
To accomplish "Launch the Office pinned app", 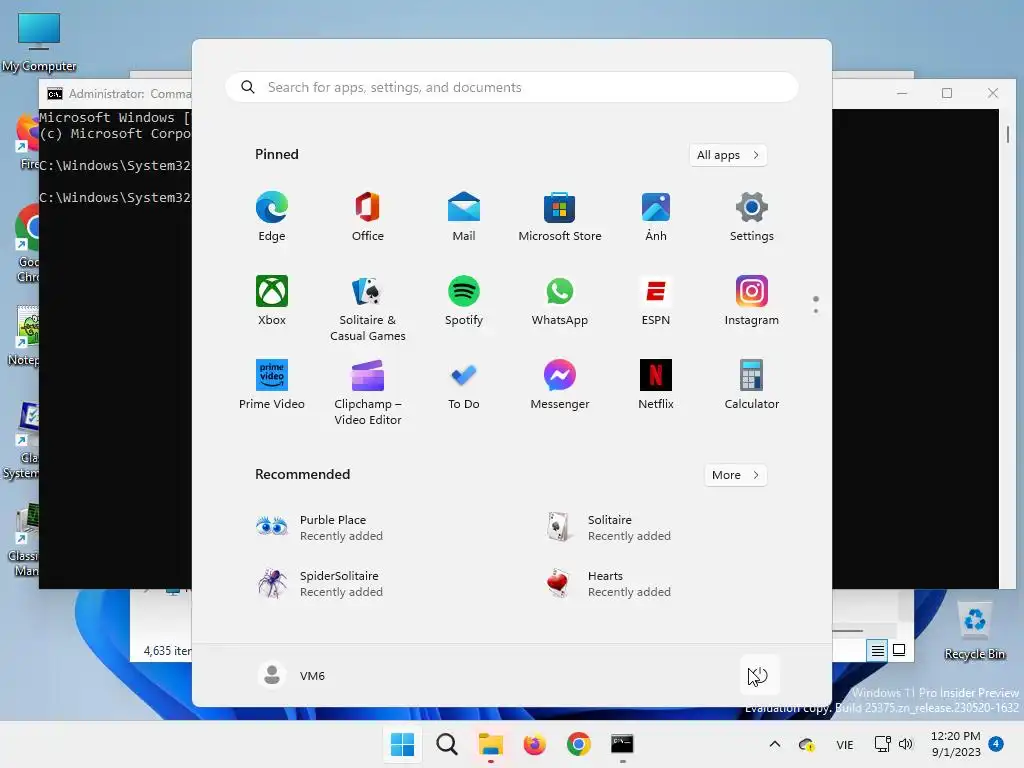I will (x=368, y=217).
